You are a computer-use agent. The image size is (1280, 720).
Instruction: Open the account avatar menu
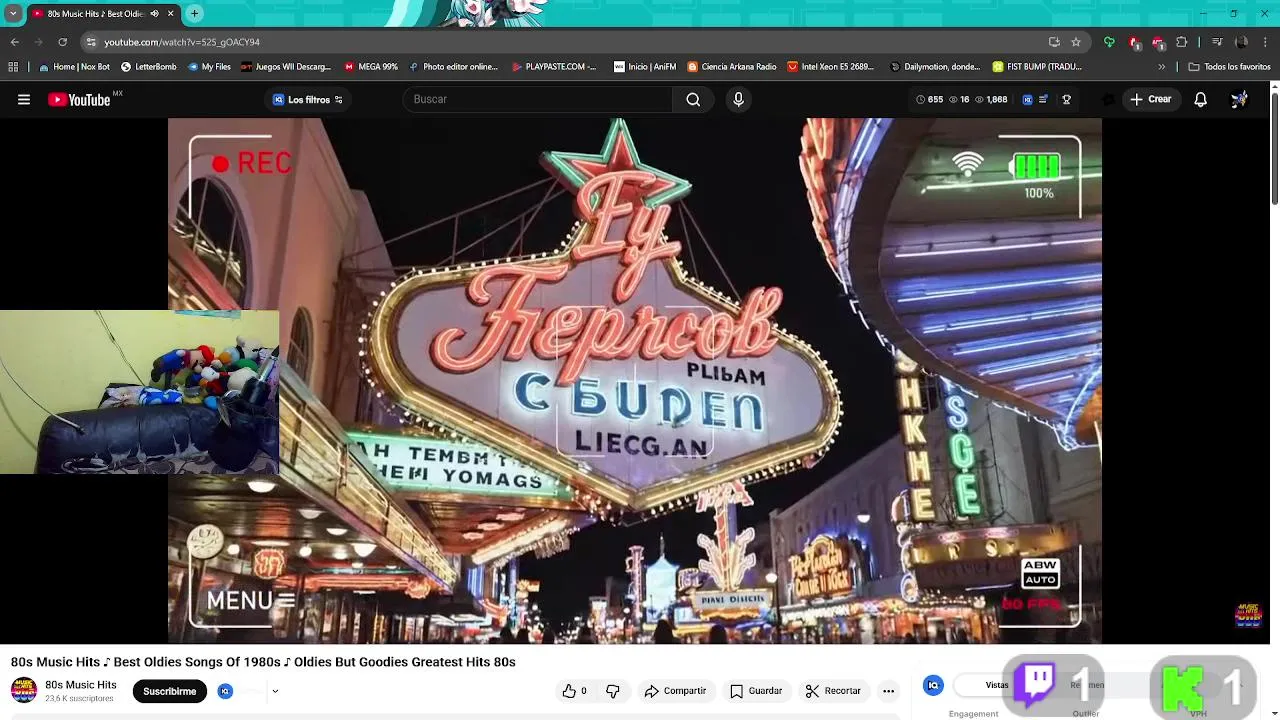(1239, 99)
